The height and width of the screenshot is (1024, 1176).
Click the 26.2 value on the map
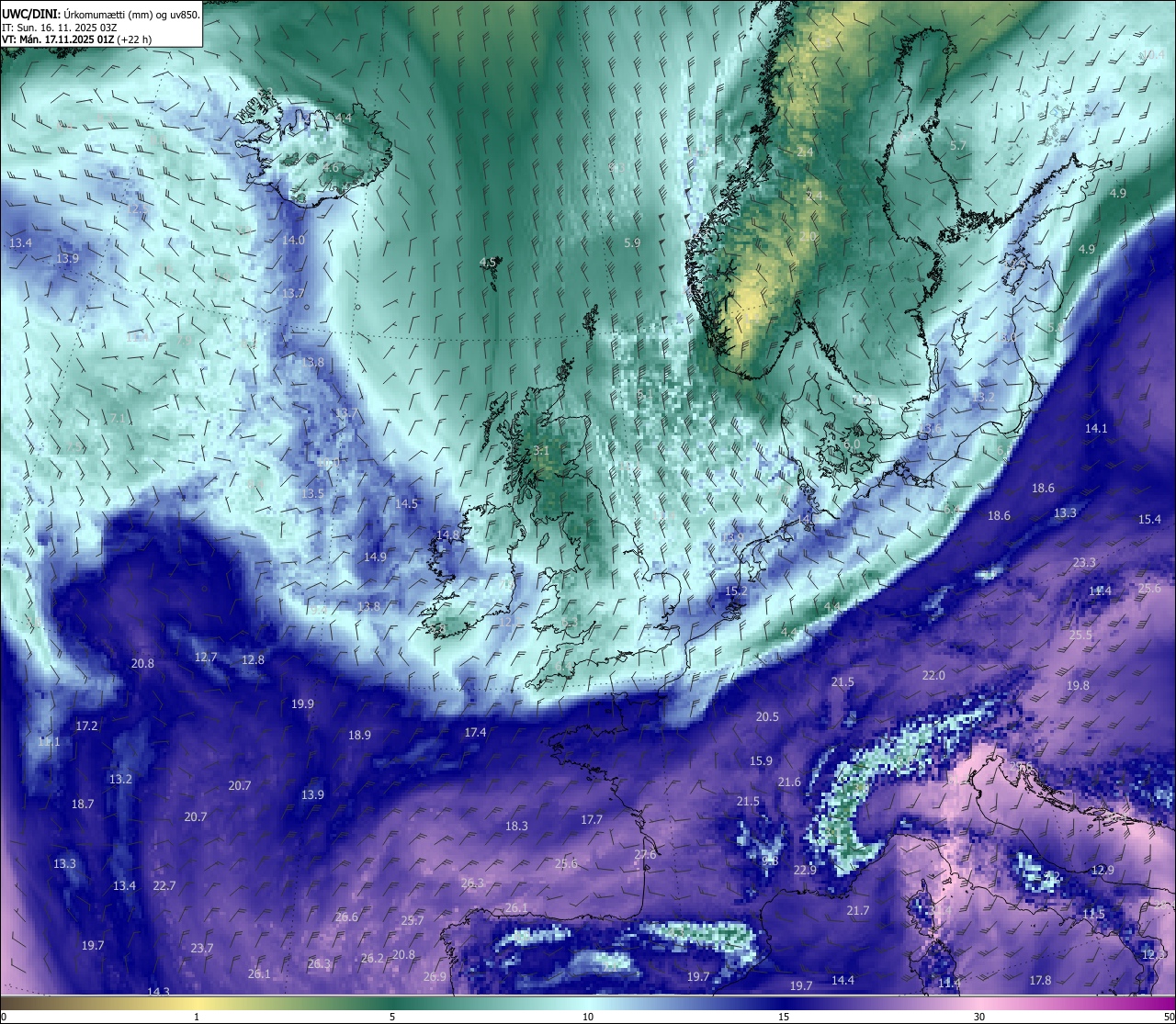tap(372, 959)
